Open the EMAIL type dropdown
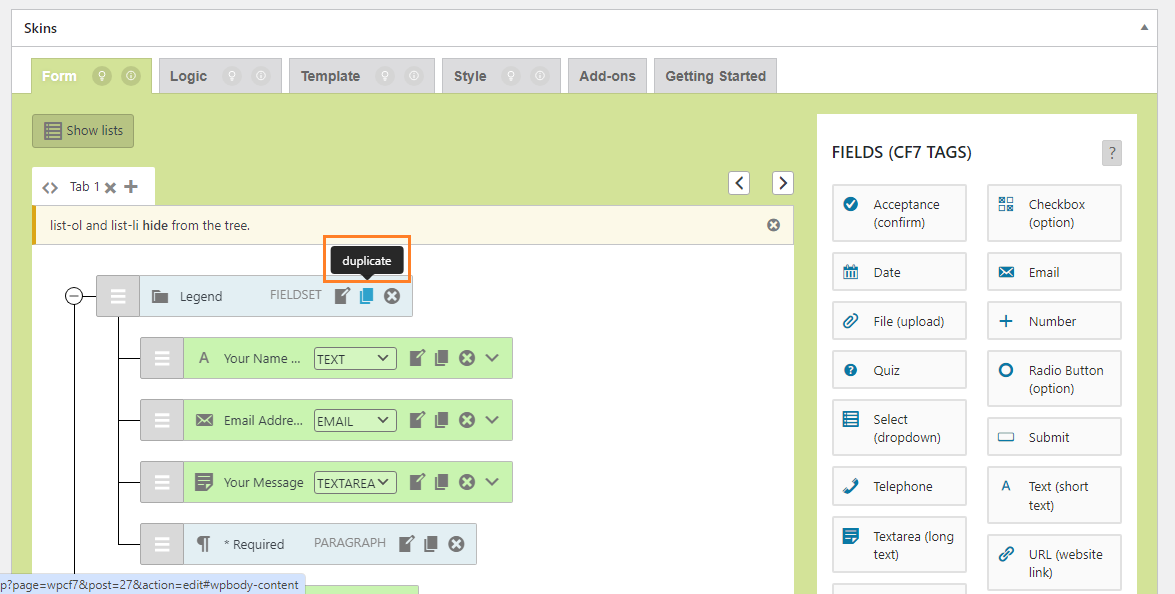This screenshot has width=1175, height=594. click(x=354, y=421)
